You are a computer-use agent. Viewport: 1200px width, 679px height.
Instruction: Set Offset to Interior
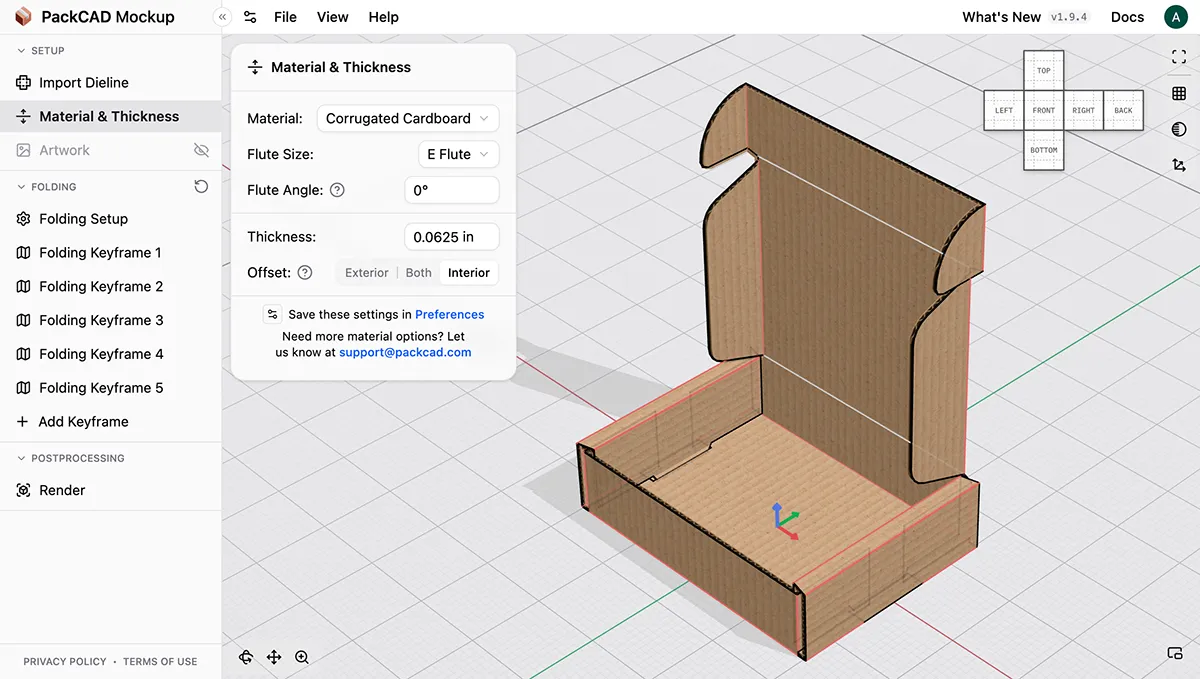click(469, 272)
